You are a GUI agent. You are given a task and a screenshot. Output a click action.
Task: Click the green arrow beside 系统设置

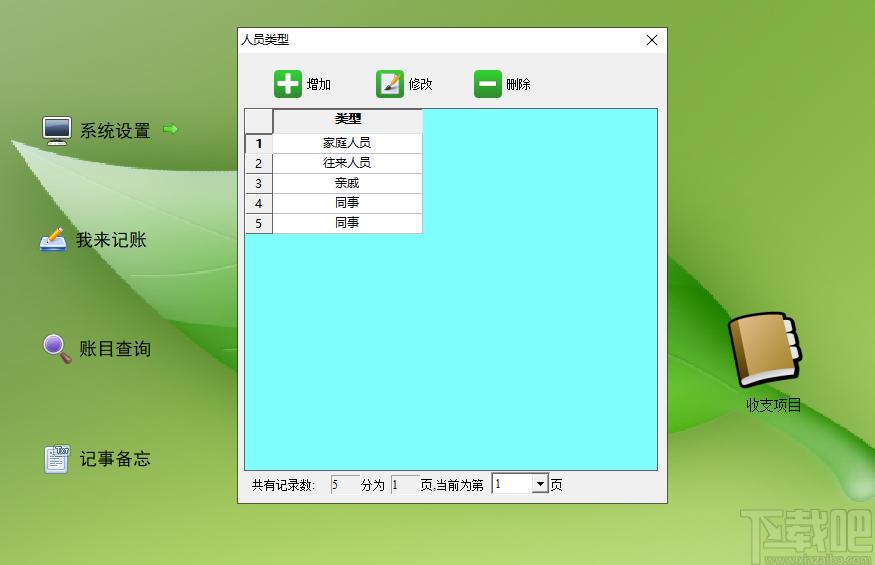[x=170, y=130]
